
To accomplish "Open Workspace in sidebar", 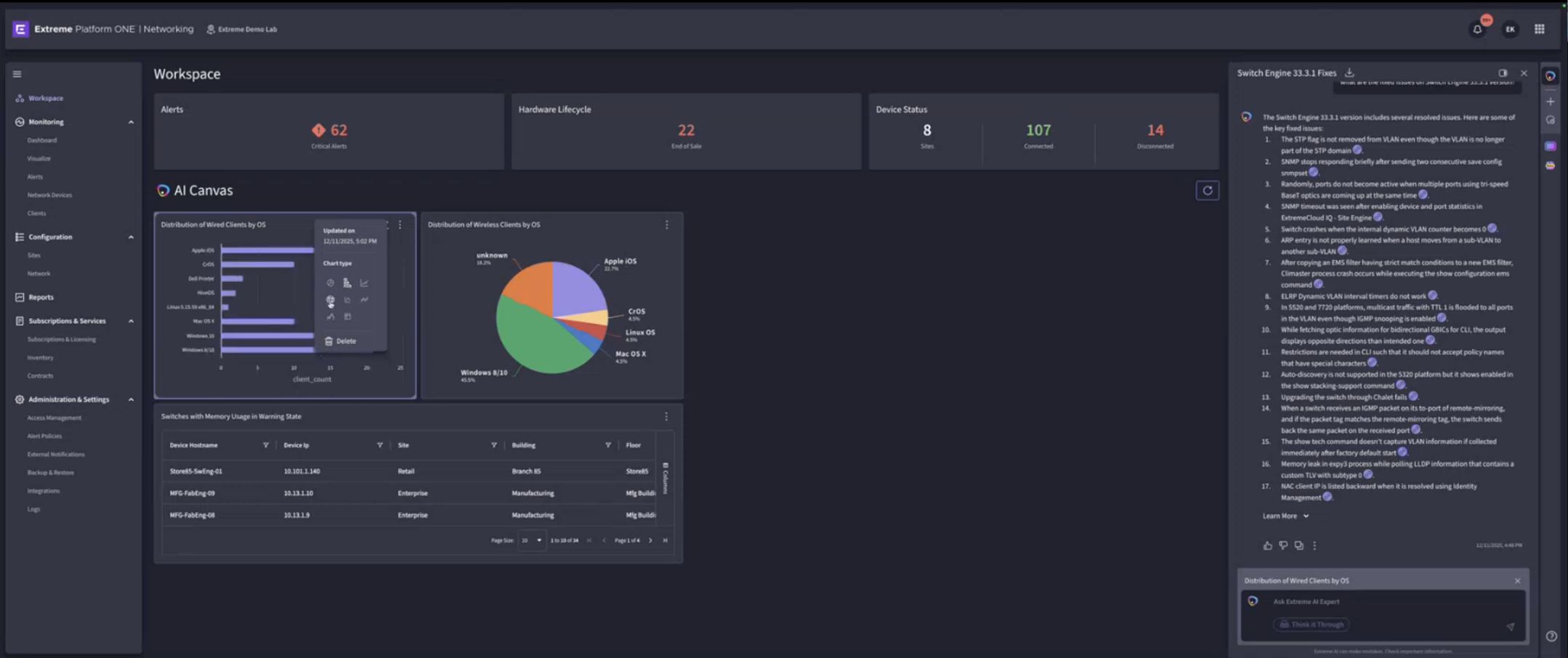I will (46, 98).
